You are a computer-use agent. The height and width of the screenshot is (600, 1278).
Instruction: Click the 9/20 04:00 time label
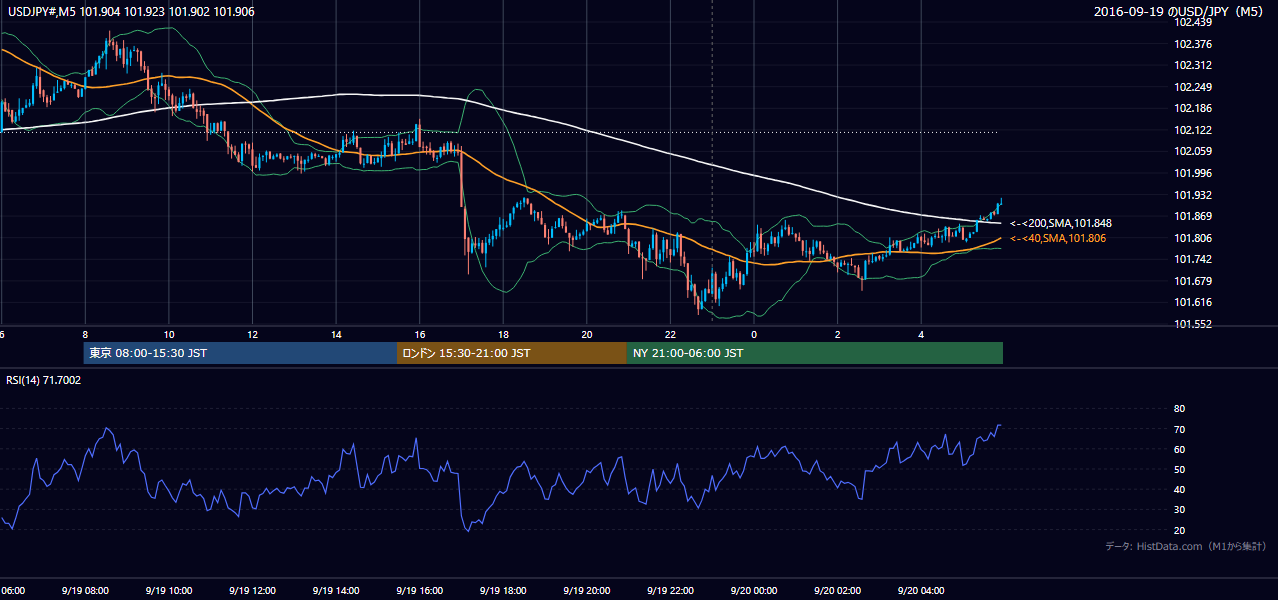[921, 591]
